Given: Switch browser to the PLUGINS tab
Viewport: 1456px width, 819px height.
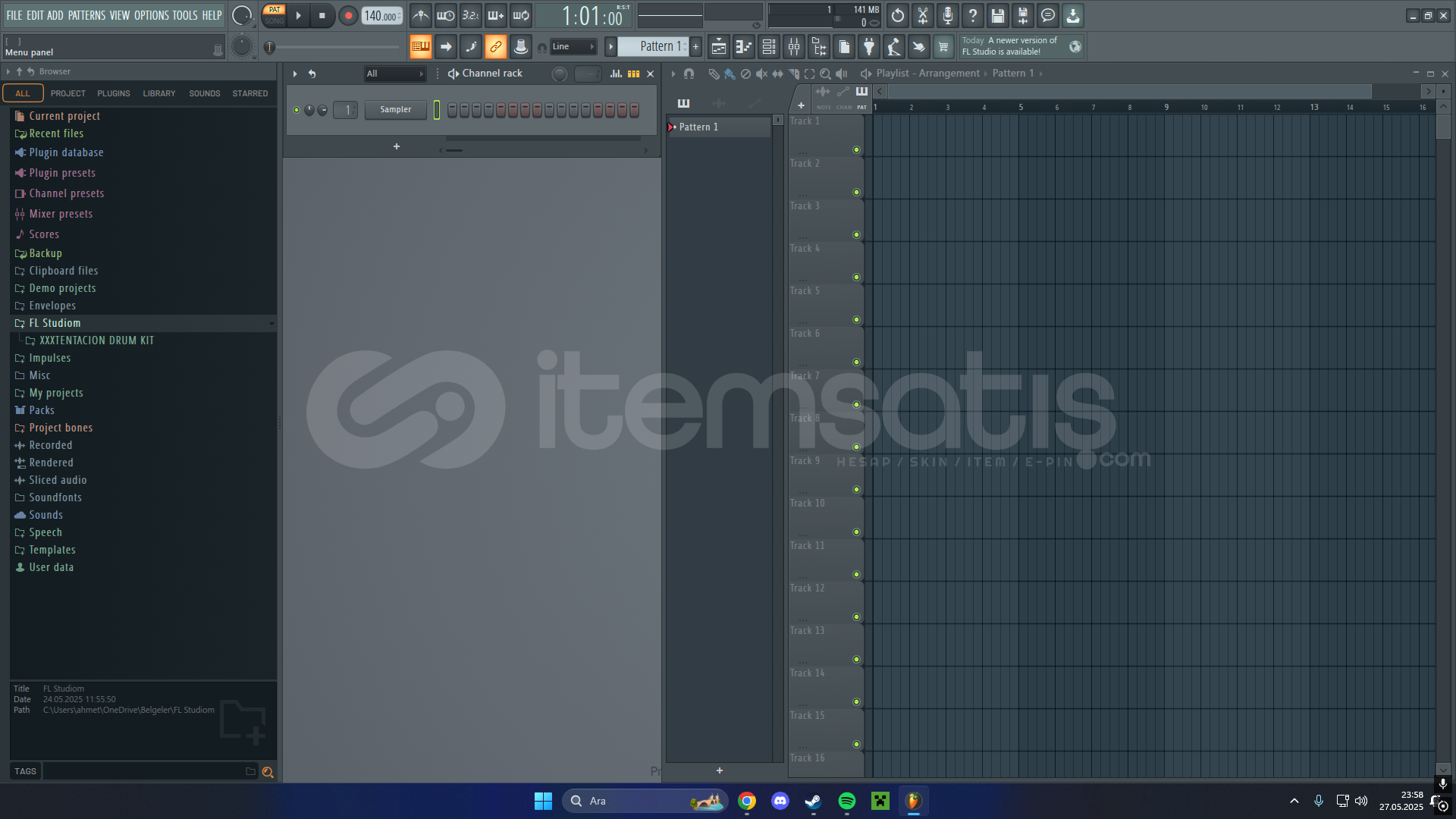Looking at the screenshot, I should pos(114,93).
